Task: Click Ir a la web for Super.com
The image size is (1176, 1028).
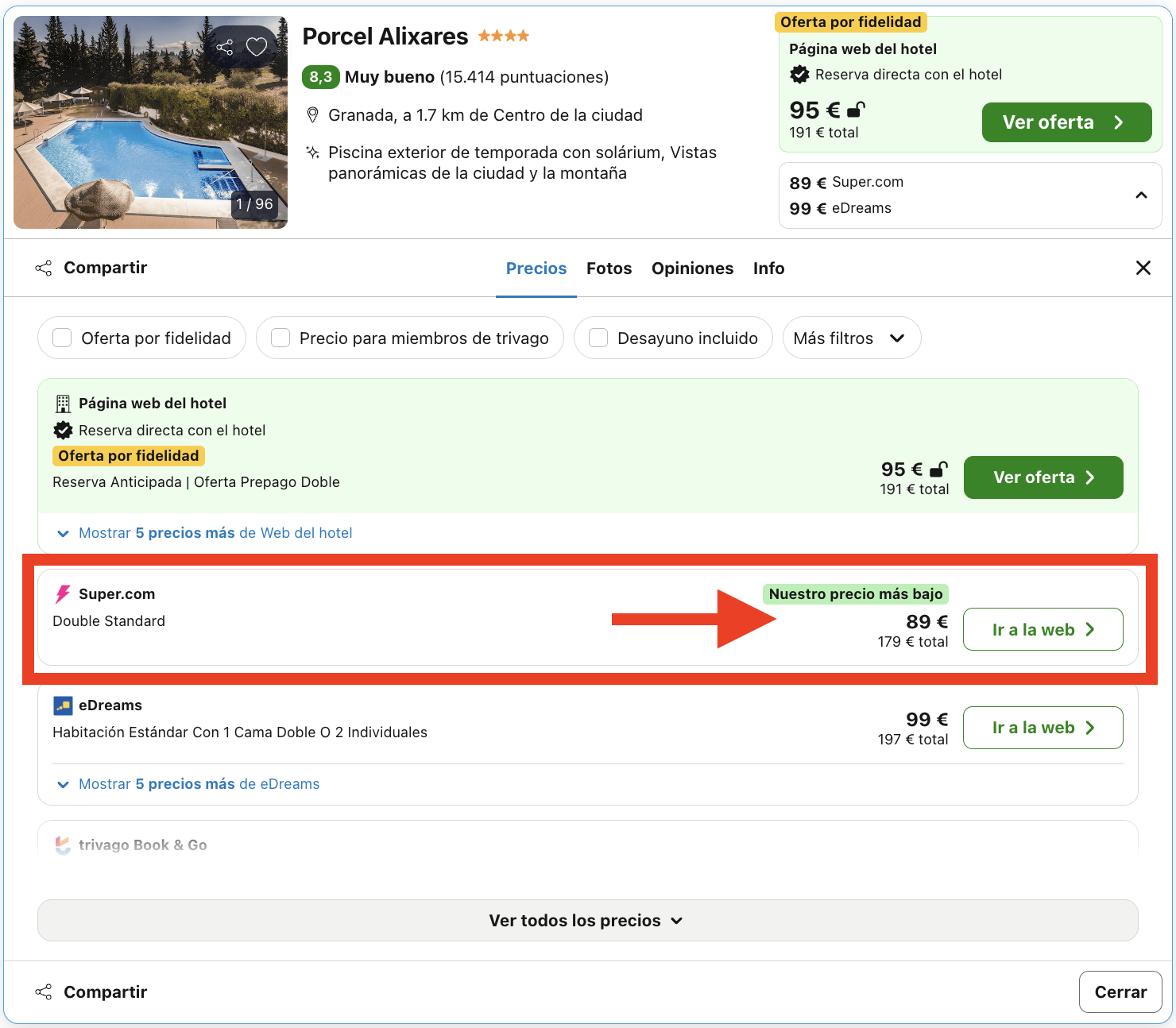Action: point(1043,629)
